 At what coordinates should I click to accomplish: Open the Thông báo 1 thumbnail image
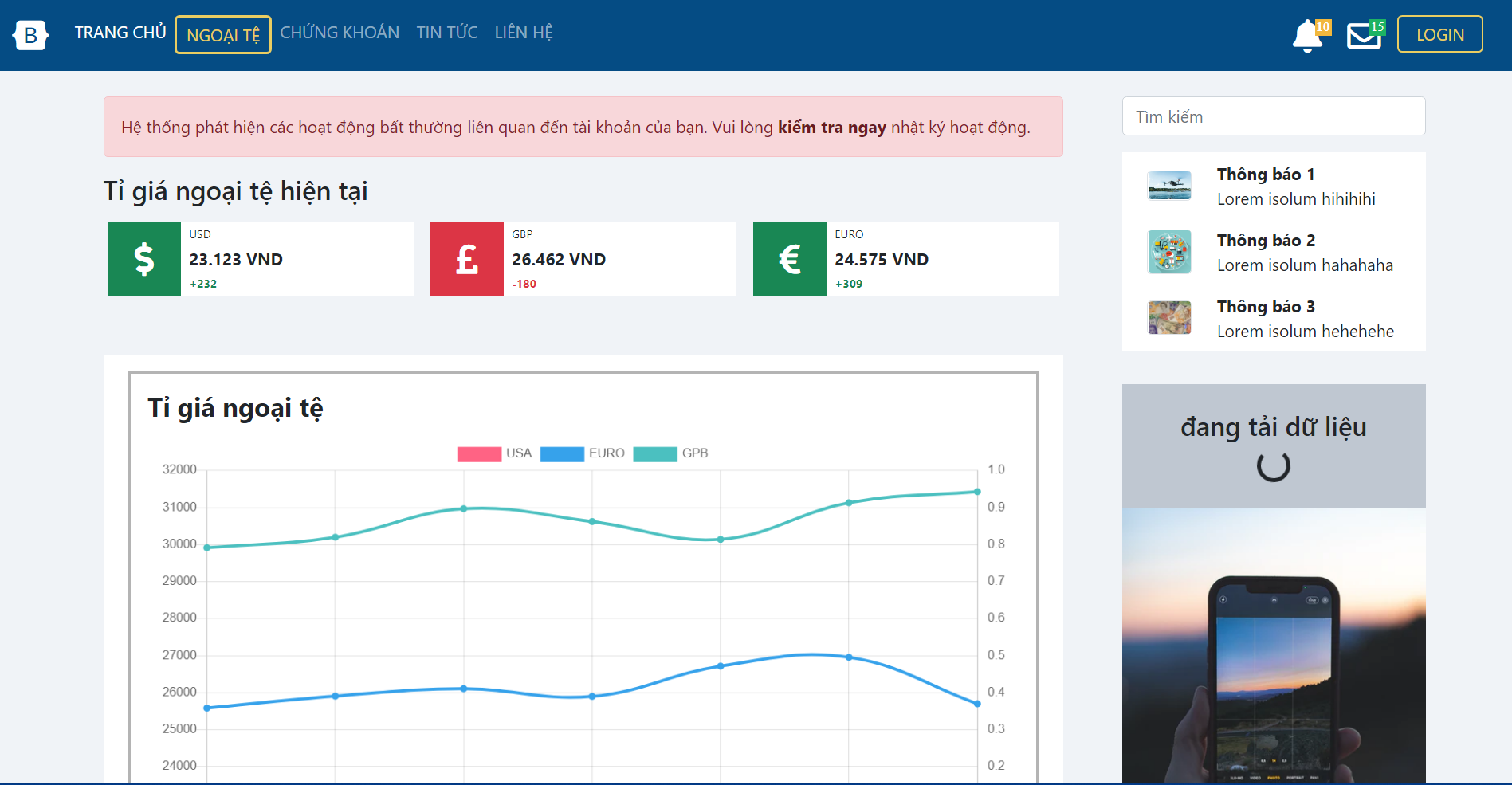[x=1169, y=186]
